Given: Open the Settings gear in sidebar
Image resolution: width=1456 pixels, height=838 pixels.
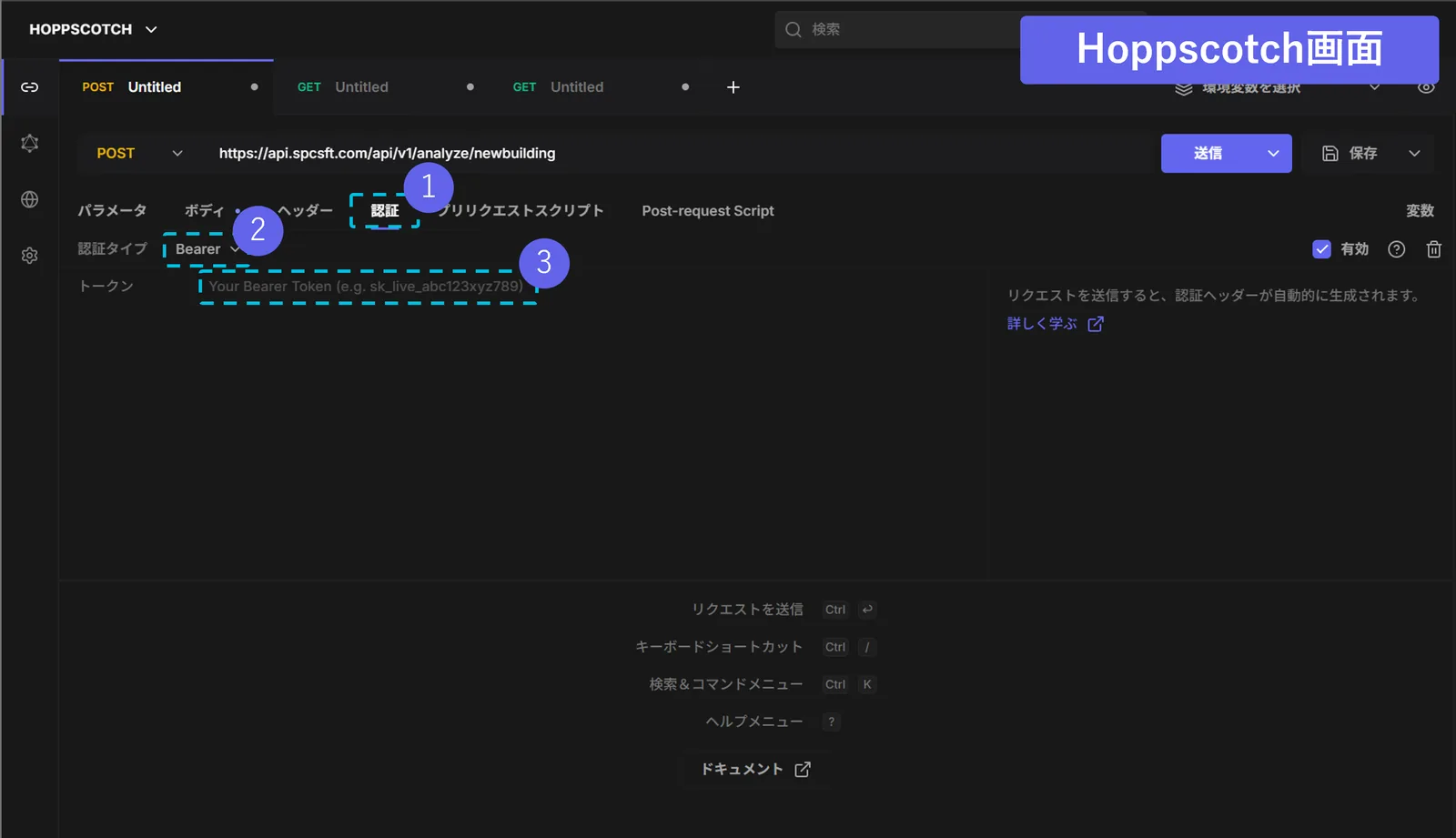Looking at the screenshot, I should 30,256.
